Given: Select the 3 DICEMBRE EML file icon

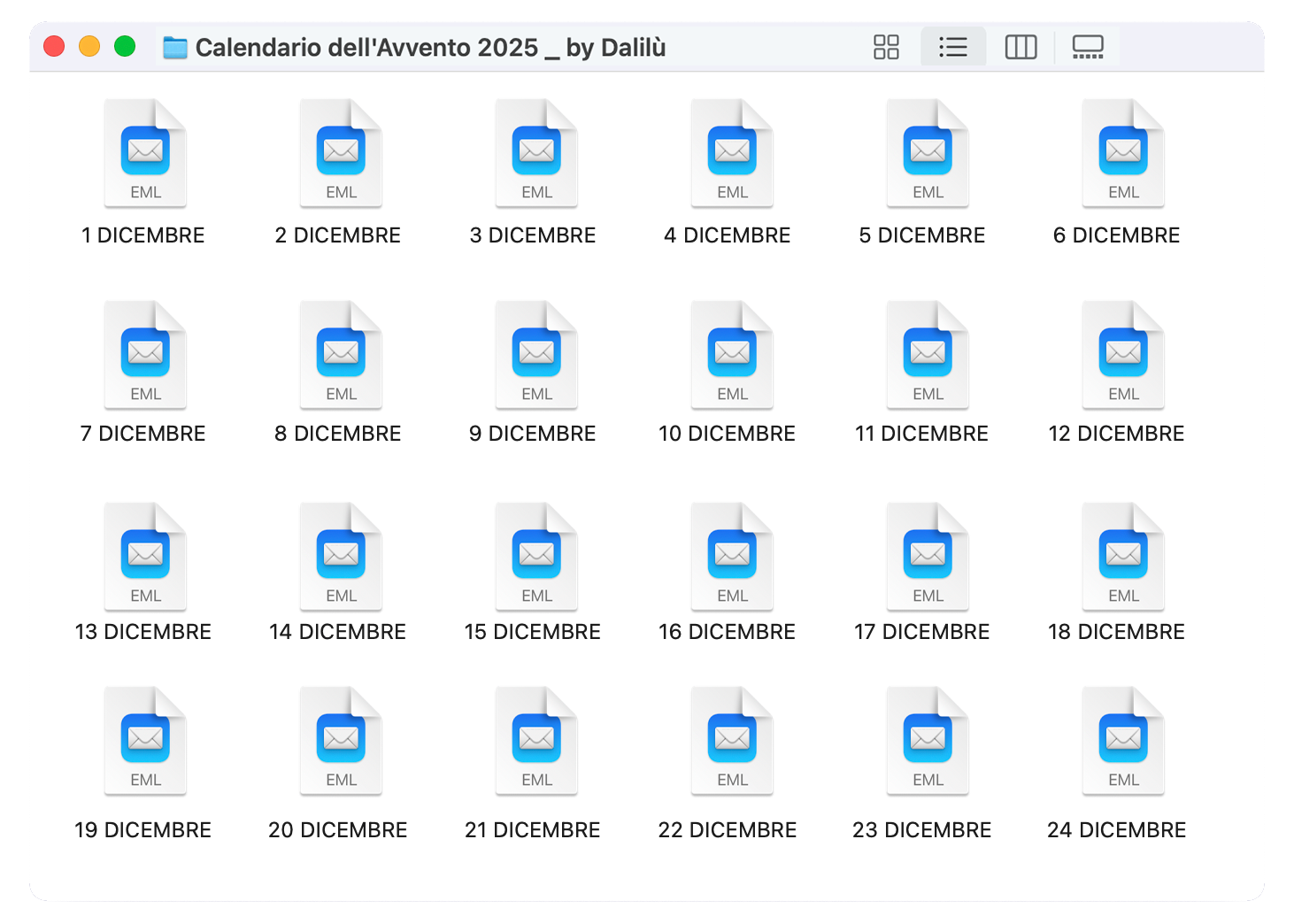Looking at the screenshot, I should coord(537,153).
